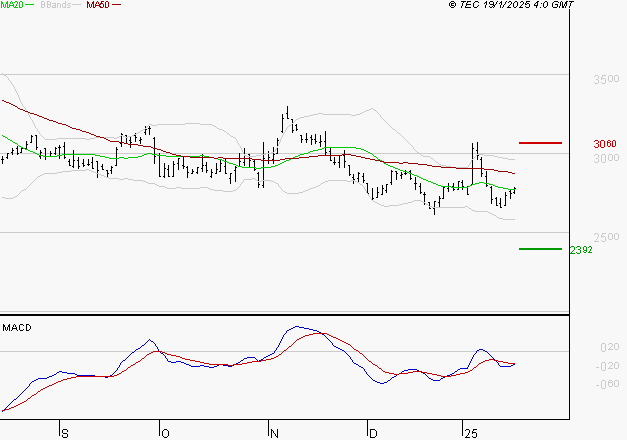Click the MA20 legend label
The width and height of the screenshot is (627, 440).
pos(12,5)
